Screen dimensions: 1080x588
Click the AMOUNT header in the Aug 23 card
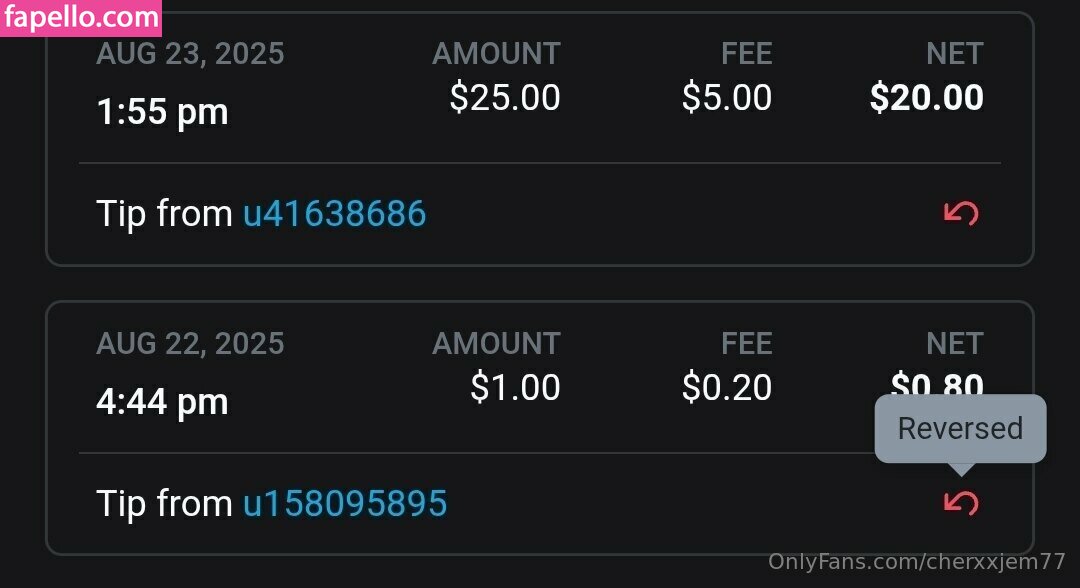click(496, 53)
